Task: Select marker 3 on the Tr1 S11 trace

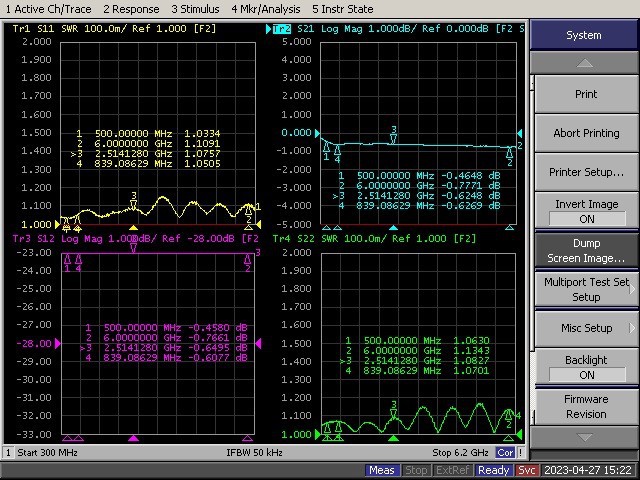Action: pyautogui.click(x=133, y=200)
